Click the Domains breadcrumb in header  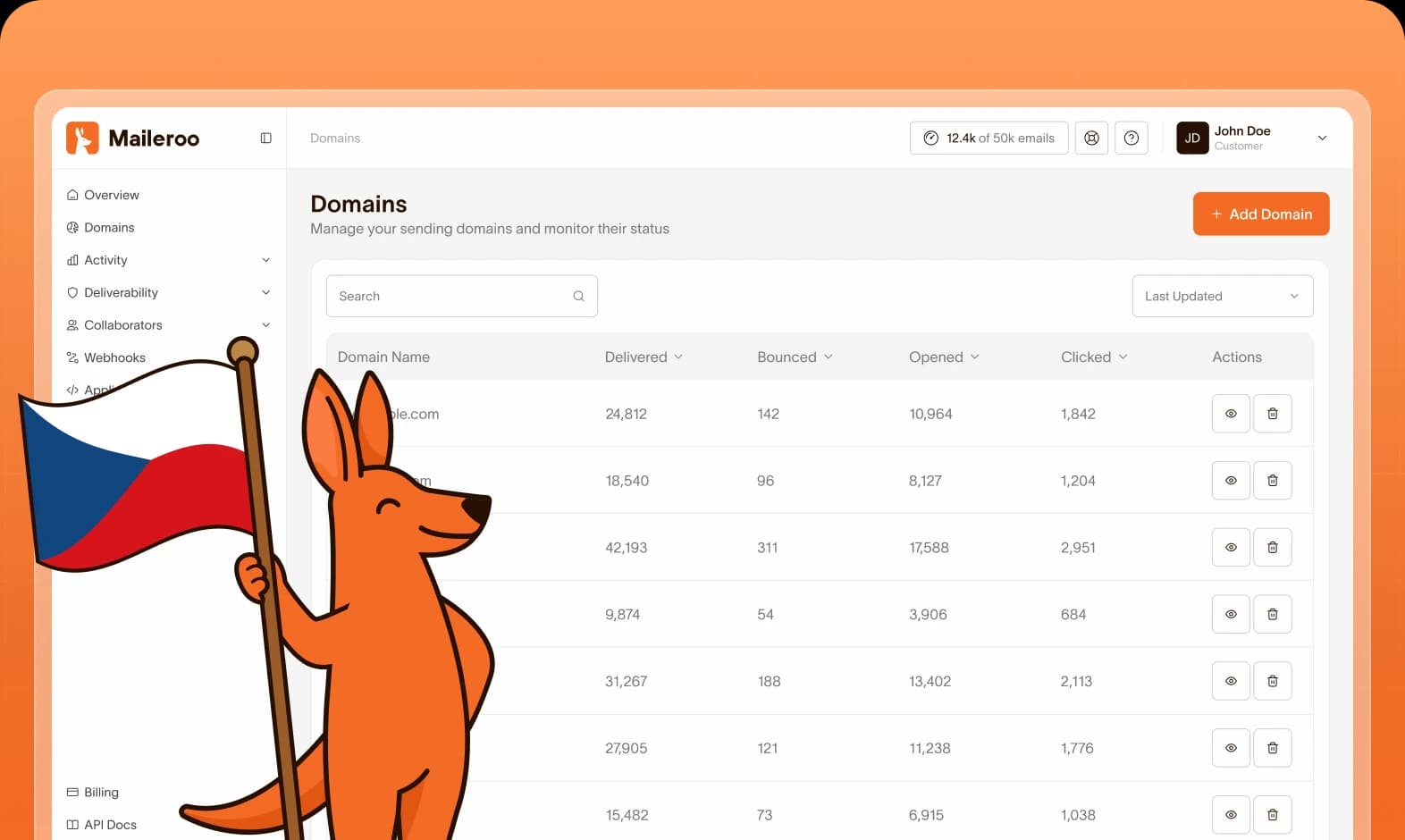(335, 138)
